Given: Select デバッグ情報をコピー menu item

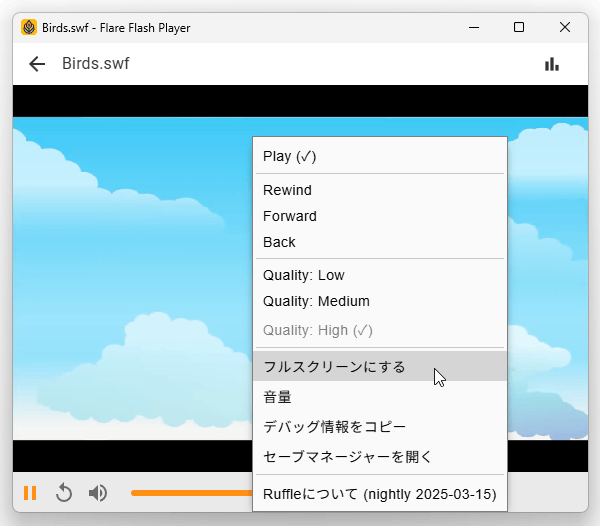Looking at the screenshot, I should [x=380, y=427].
